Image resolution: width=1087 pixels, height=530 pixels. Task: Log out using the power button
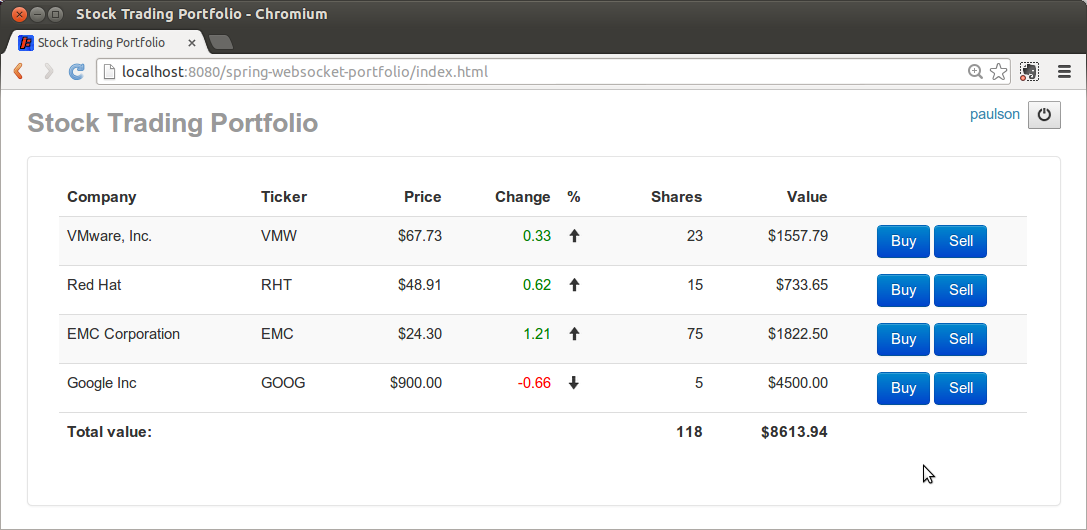click(1045, 115)
